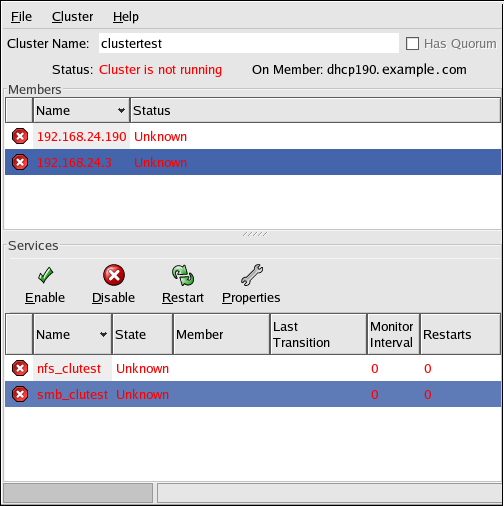Click the red Disable service icon
The width and height of the screenshot is (504, 506).
click(114, 275)
